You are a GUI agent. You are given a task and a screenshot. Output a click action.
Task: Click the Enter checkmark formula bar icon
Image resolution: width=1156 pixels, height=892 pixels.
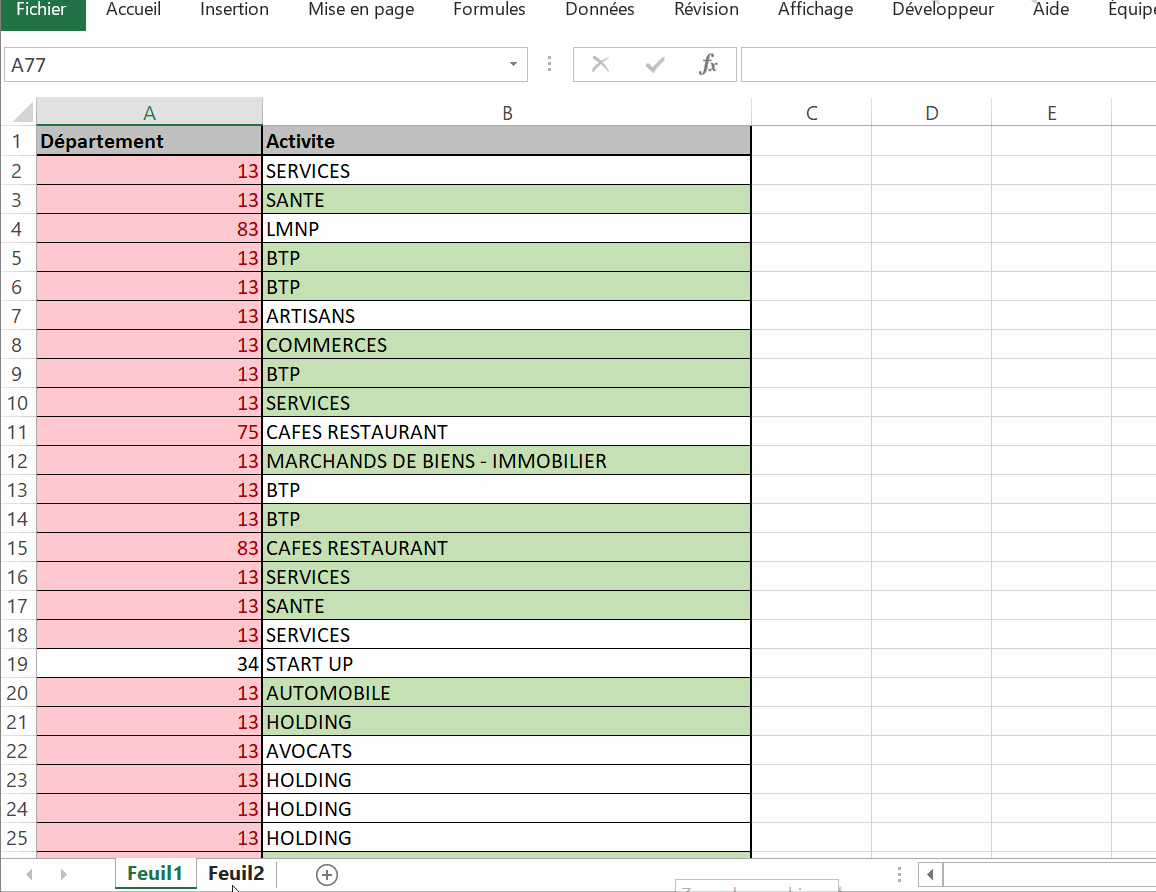click(x=655, y=65)
